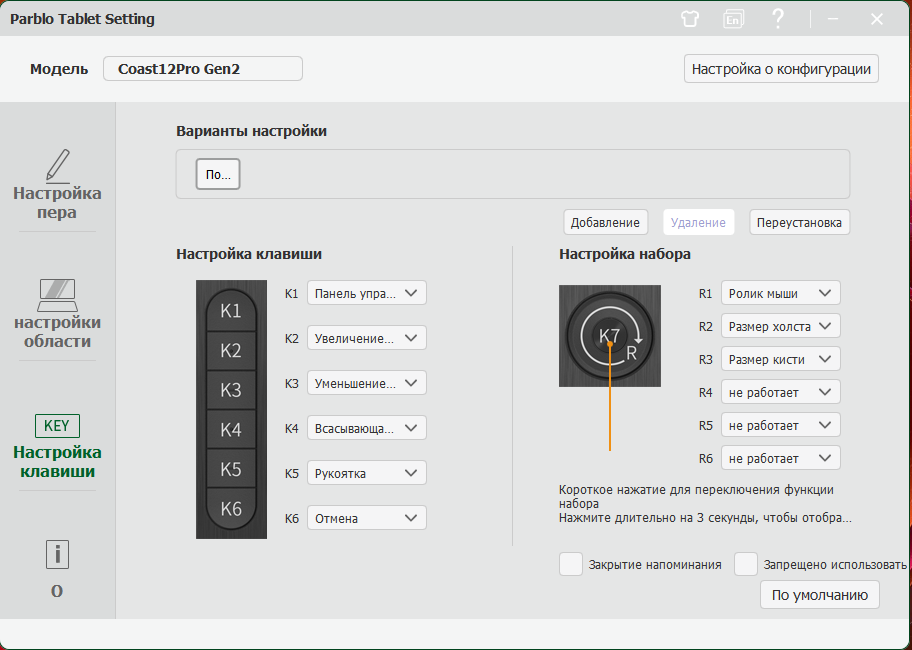Click the K7 dial center button

(x=609, y=337)
